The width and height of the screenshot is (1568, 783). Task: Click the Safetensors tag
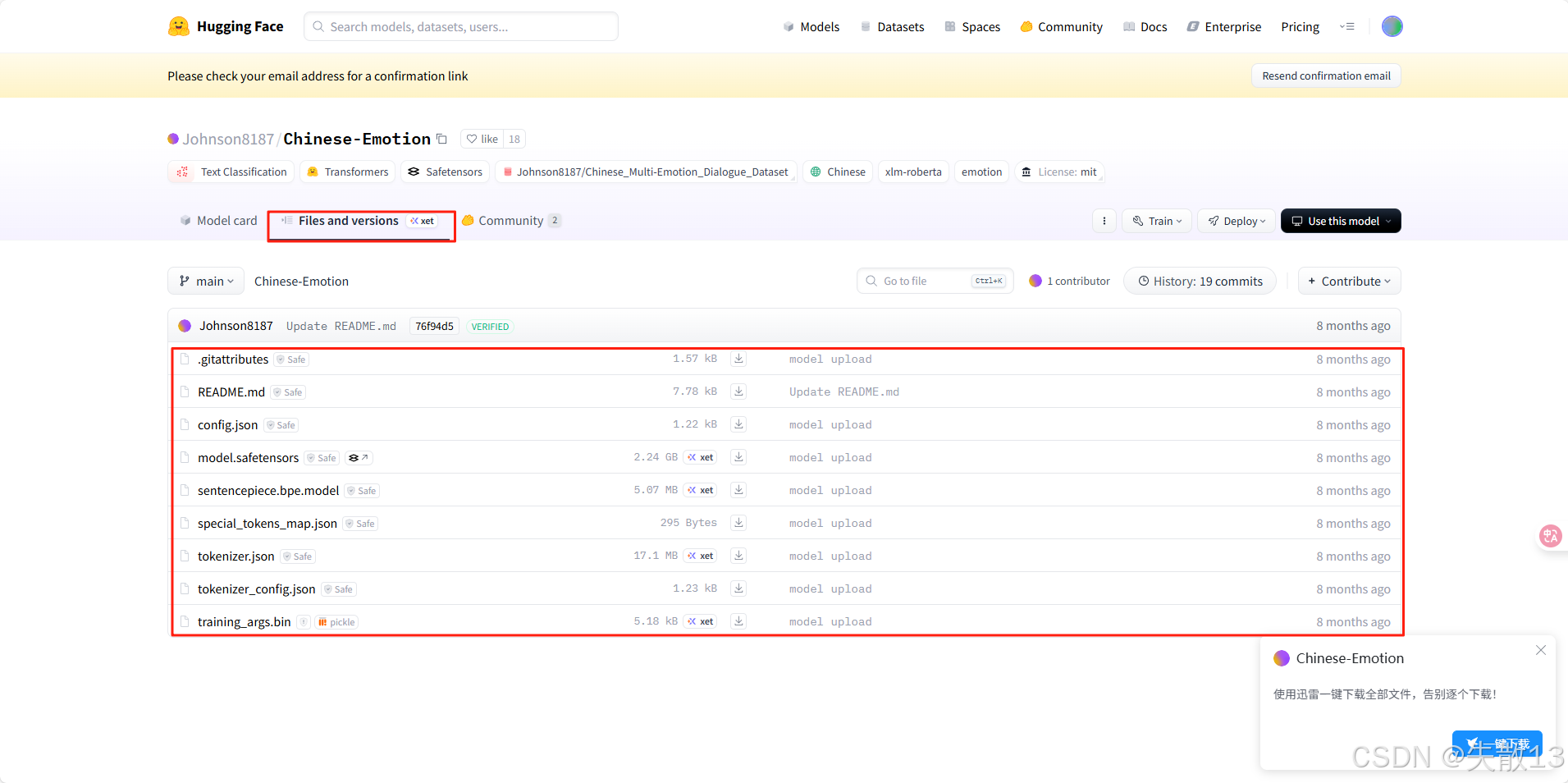(446, 172)
